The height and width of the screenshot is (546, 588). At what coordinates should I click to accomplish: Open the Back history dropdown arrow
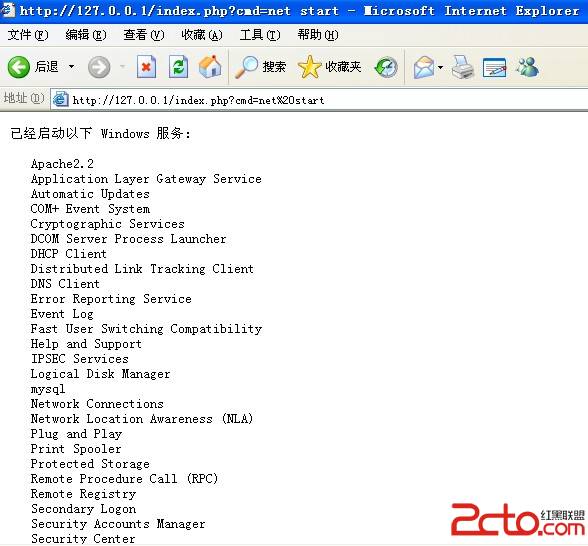(71, 68)
